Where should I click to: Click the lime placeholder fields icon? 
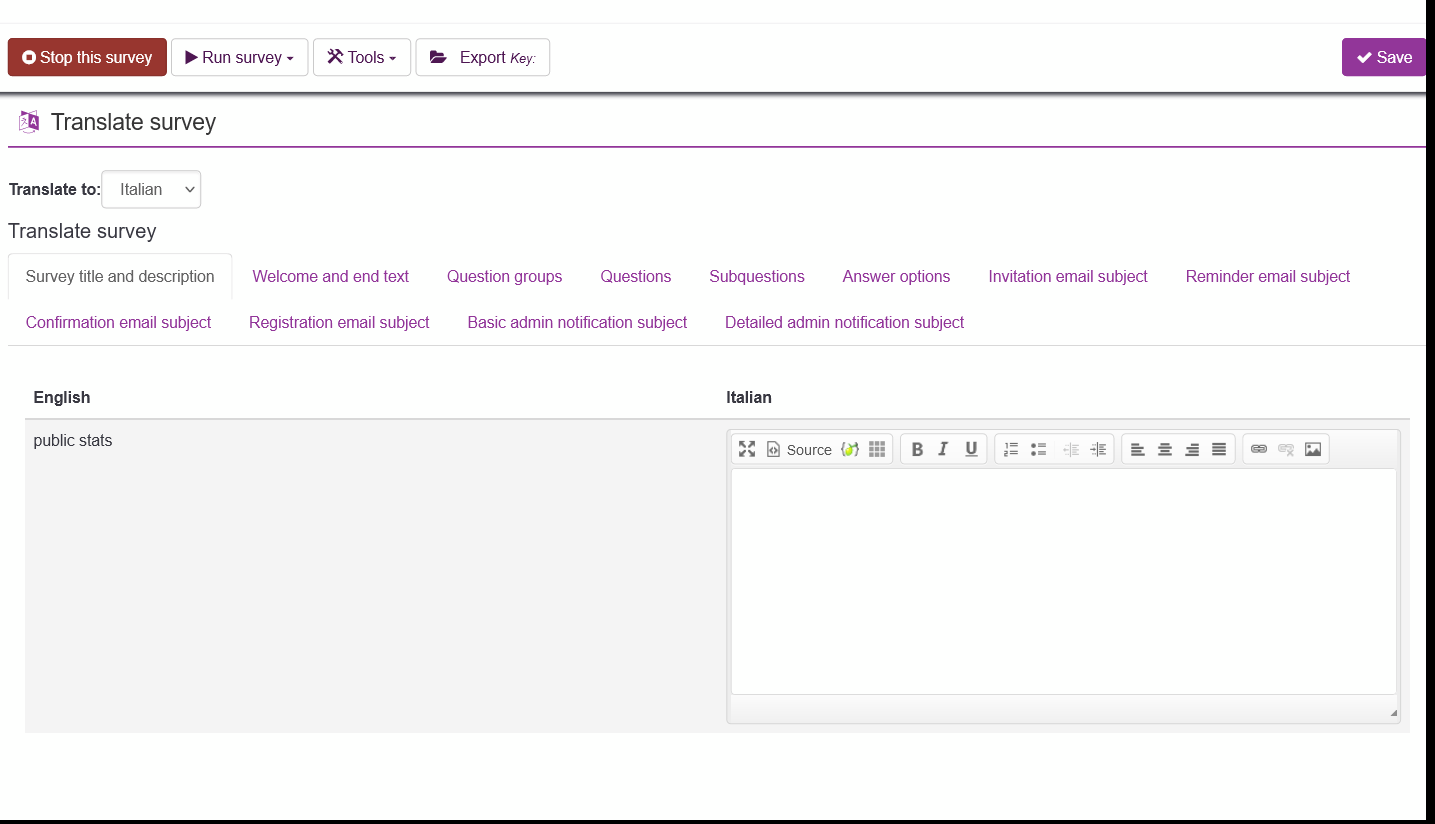click(849, 449)
